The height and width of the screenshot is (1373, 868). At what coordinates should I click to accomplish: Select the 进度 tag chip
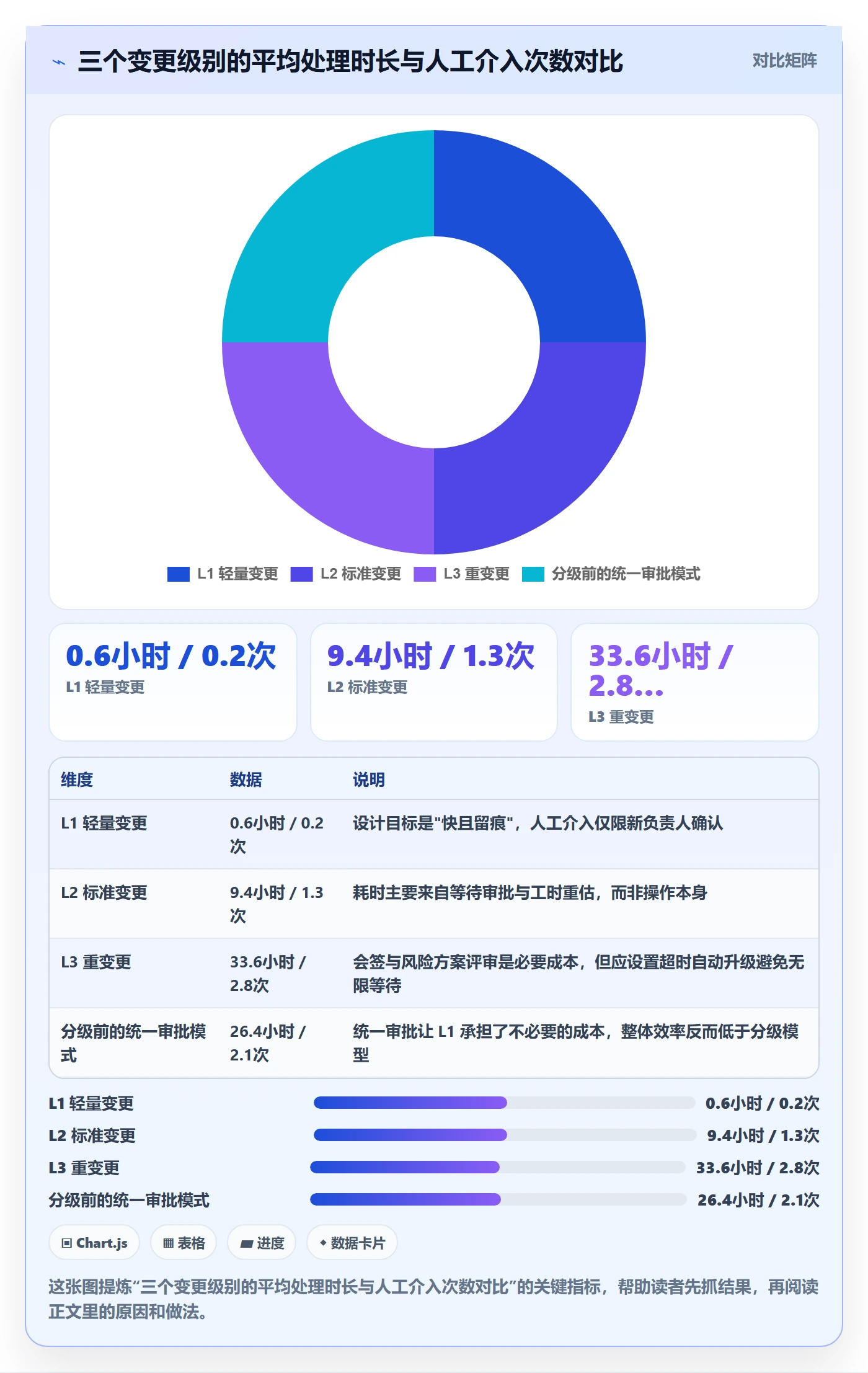click(262, 1243)
